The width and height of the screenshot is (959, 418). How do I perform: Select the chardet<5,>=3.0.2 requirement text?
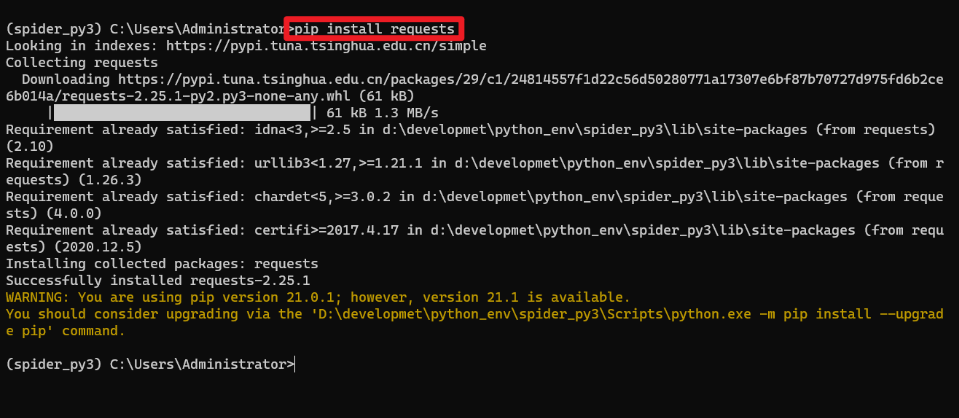point(326,196)
